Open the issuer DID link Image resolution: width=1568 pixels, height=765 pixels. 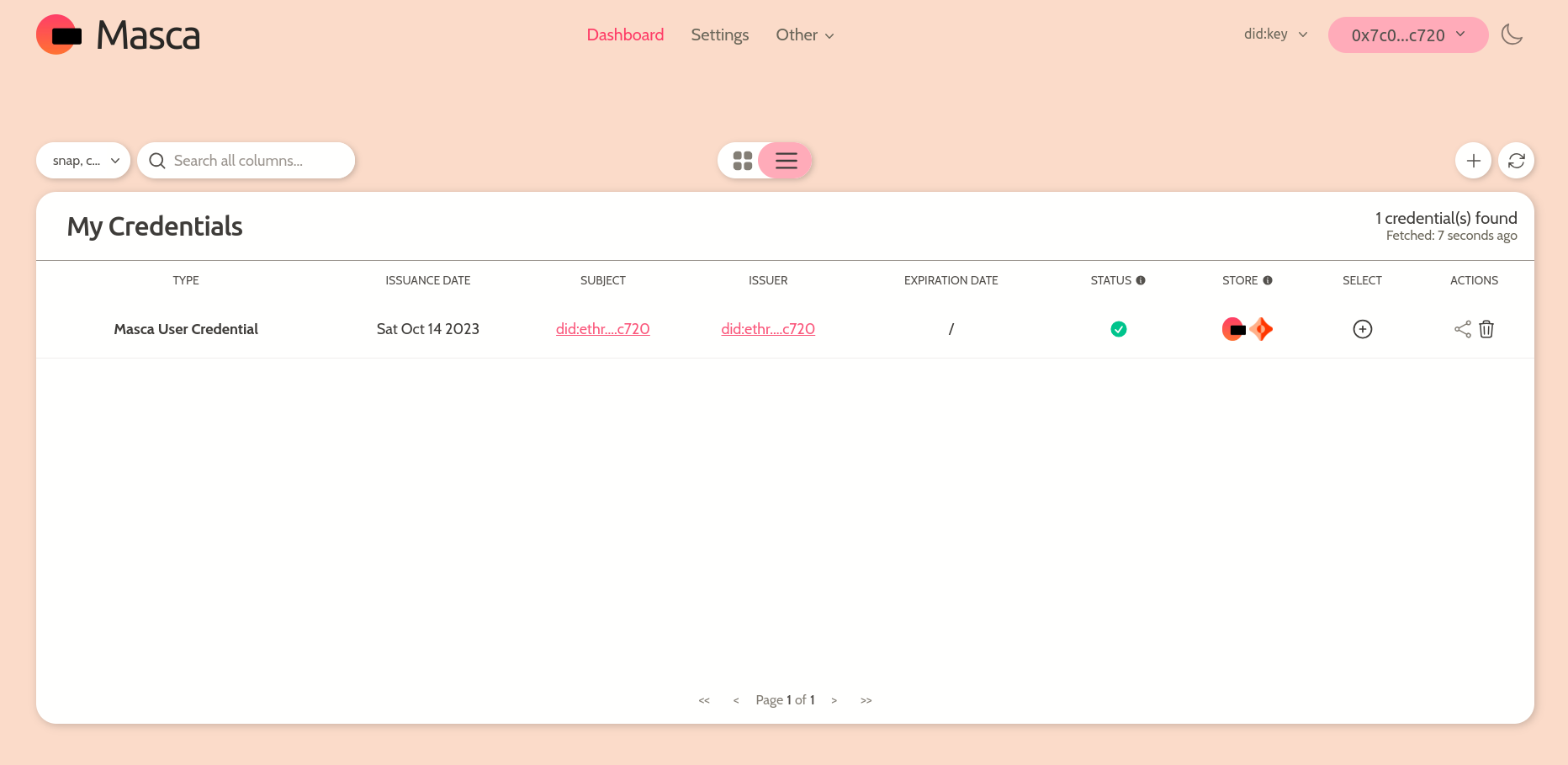pyautogui.click(x=768, y=329)
